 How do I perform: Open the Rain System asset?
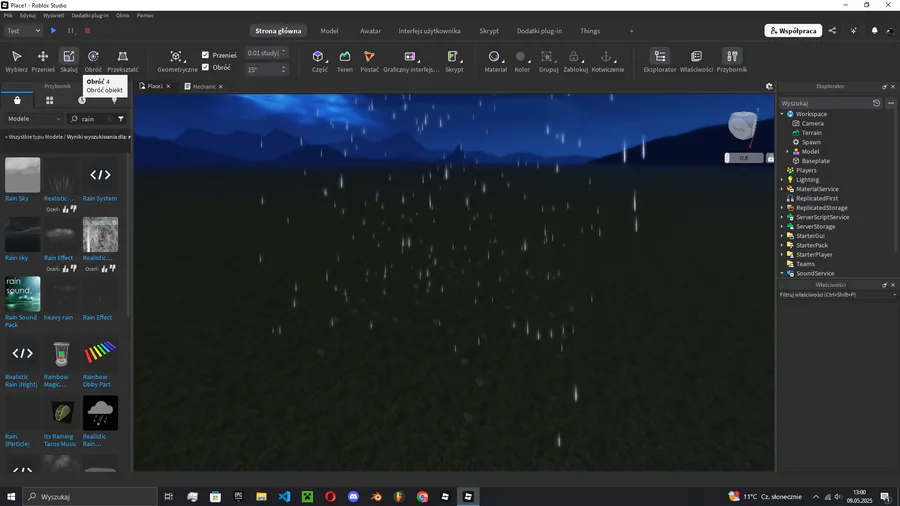pyautogui.click(x=100, y=180)
